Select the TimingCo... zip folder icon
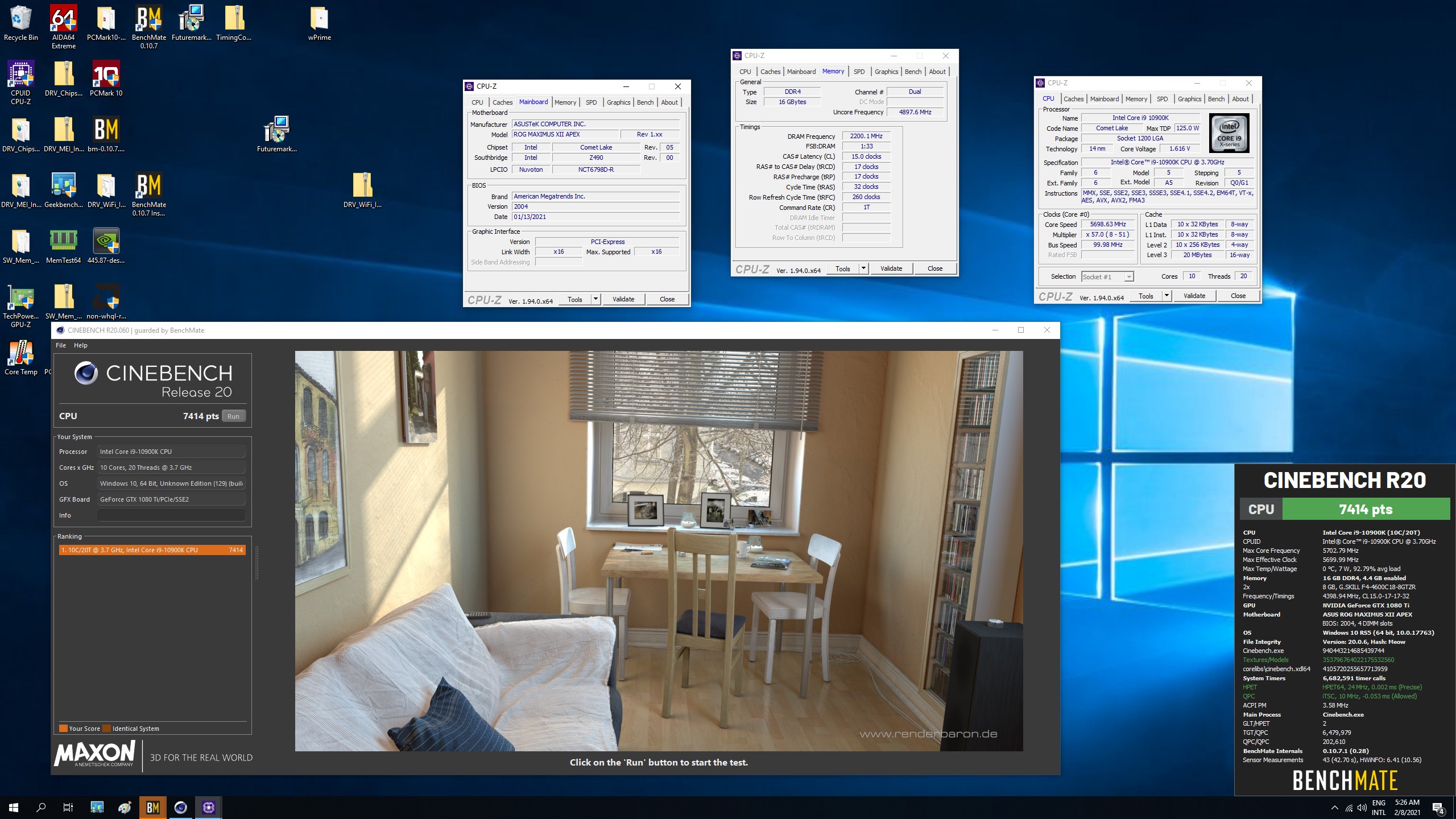 coord(234,24)
